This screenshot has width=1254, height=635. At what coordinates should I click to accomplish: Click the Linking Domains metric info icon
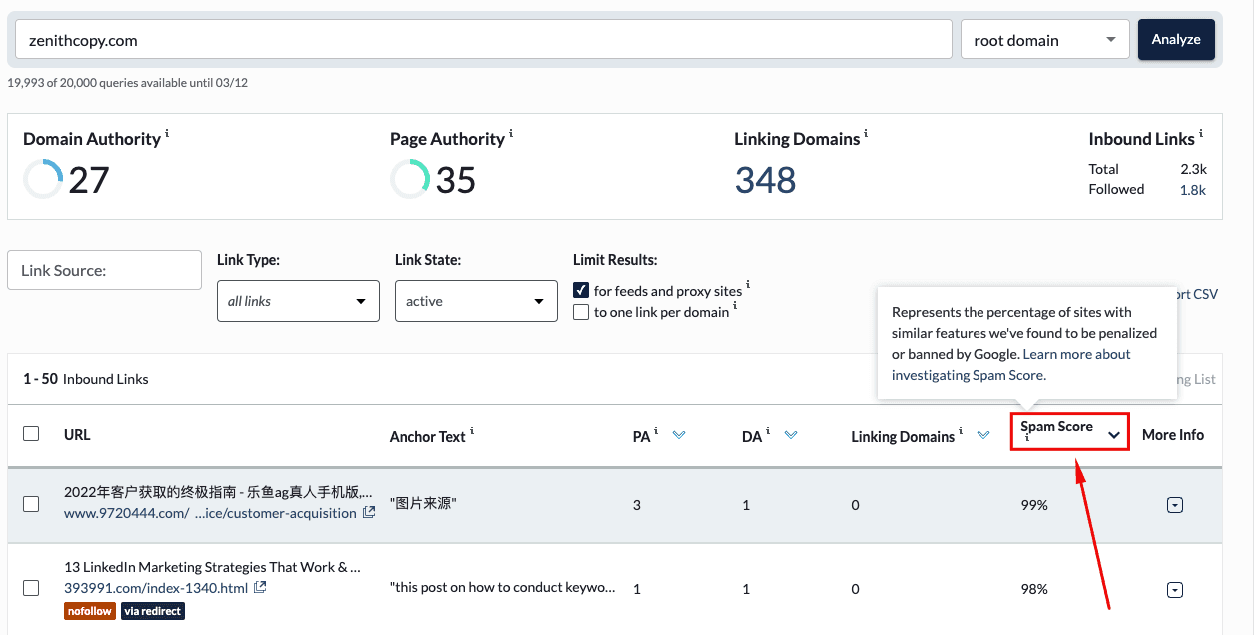click(867, 134)
